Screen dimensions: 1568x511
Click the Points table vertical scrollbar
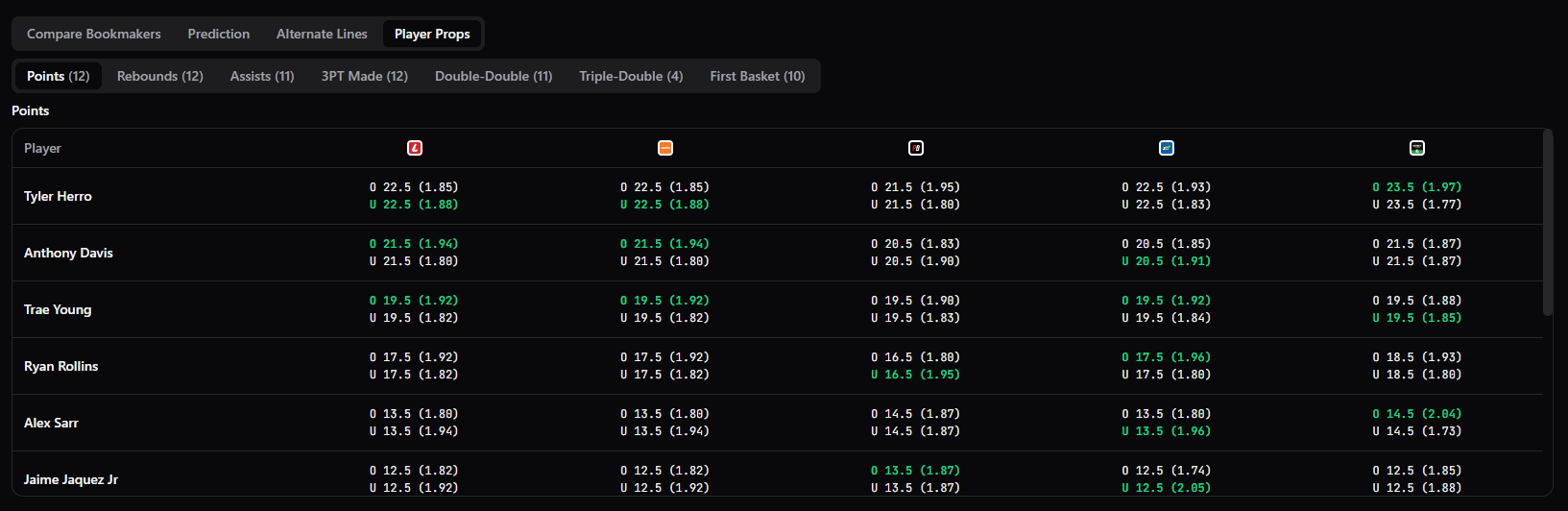[1547, 223]
